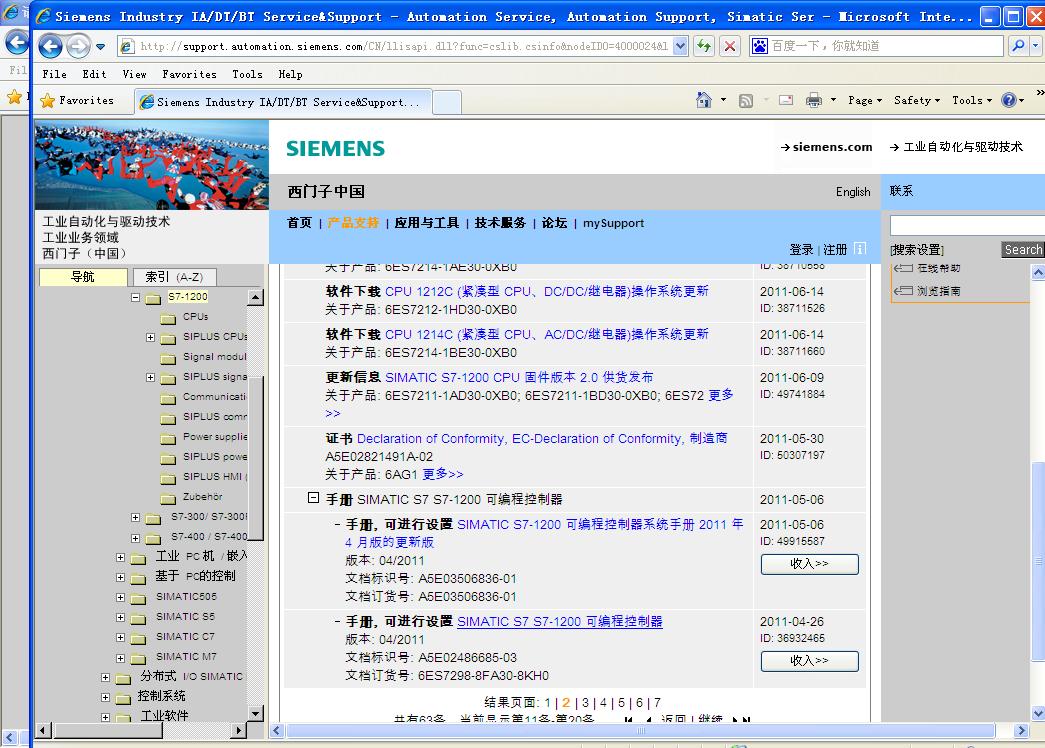Image resolution: width=1045 pixels, height=748 pixels.
Task: Click the RSS feeds icon
Action: (x=746, y=101)
